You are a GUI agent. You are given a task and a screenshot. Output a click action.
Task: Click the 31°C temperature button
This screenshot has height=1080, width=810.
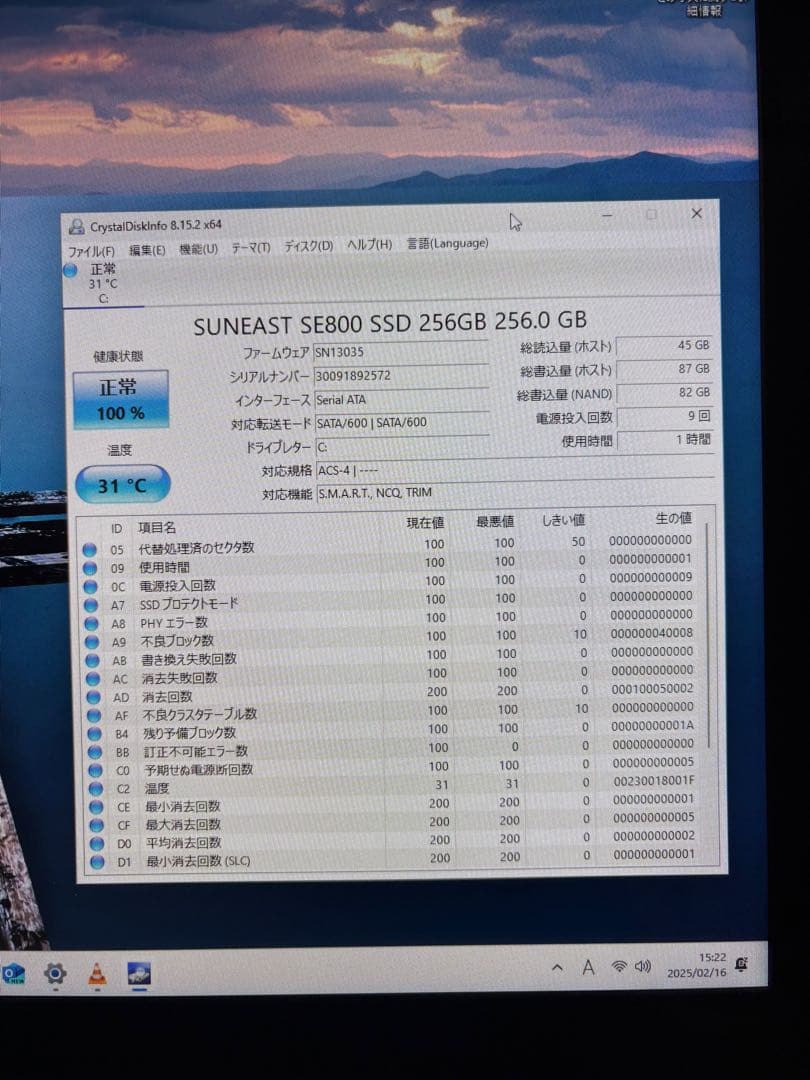pyautogui.click(x=120, y=484)
